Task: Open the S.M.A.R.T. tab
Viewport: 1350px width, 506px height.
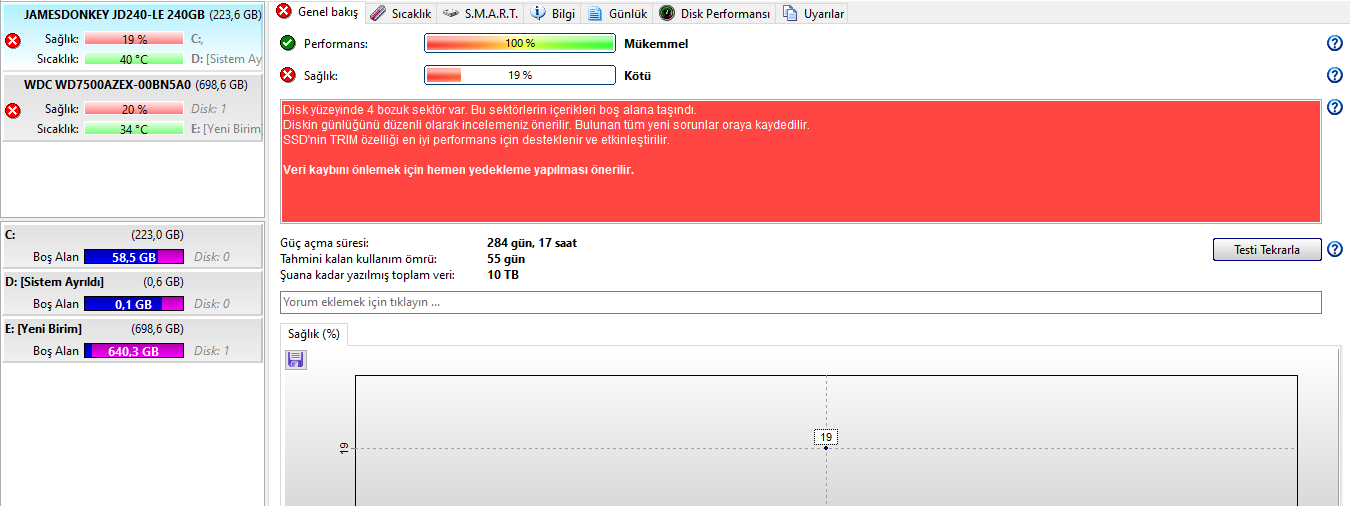Action: click(x=480, y=13)
